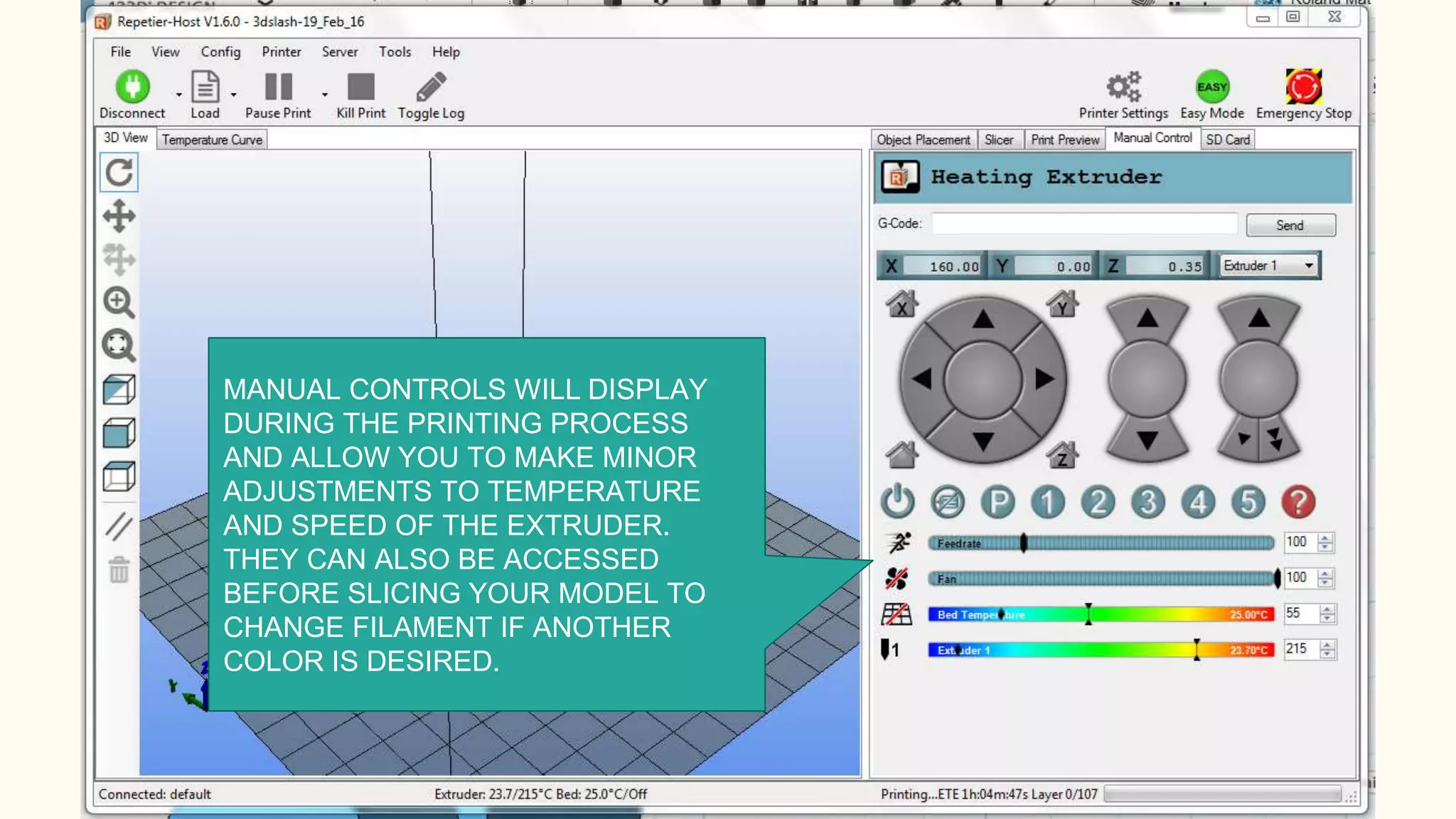The width and height of the screenshot is (1456, 819).
Task: Open Printer Settings gears icon
Action: [x=1123, y=87]
